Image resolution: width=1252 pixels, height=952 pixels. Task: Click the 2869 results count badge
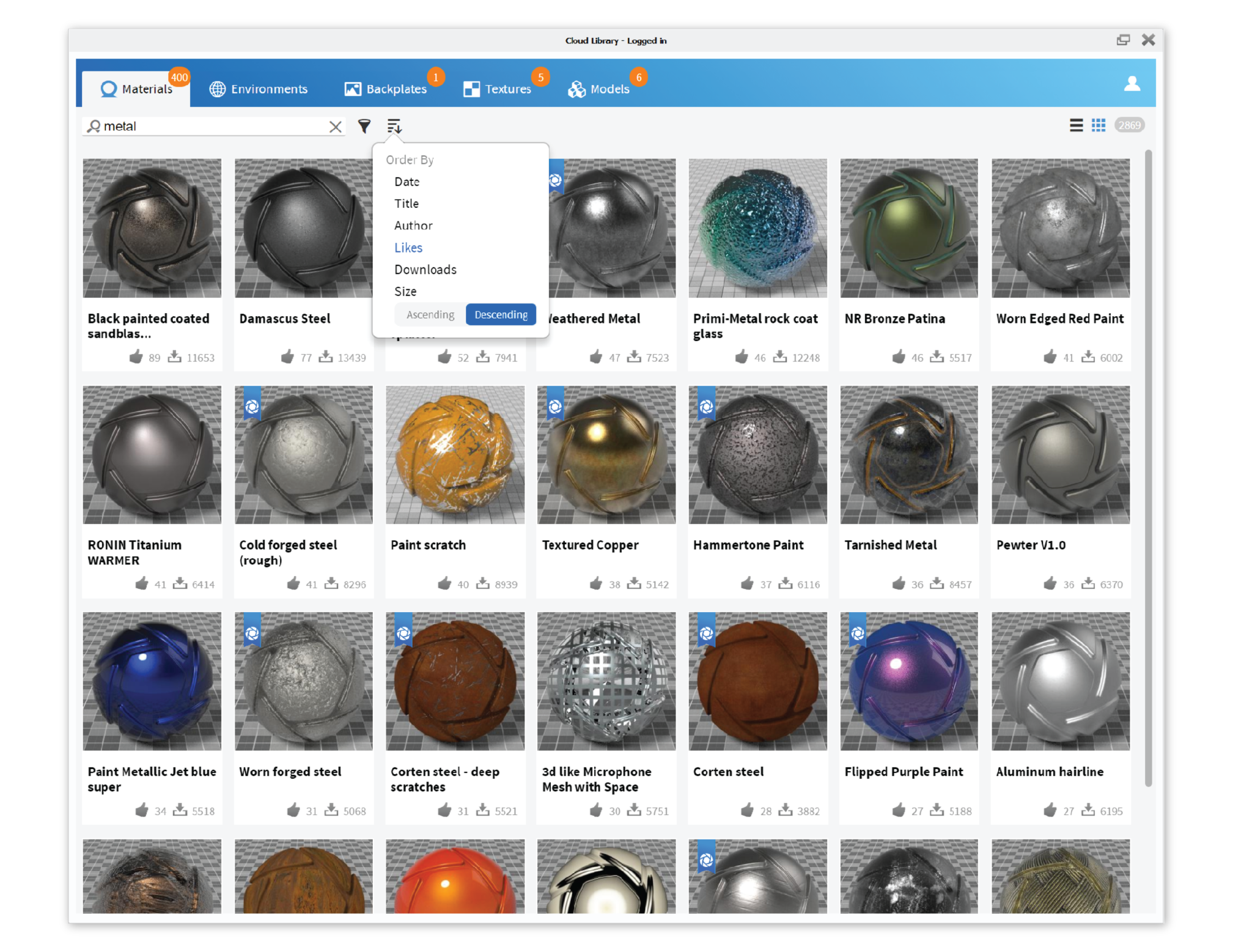1129,125
